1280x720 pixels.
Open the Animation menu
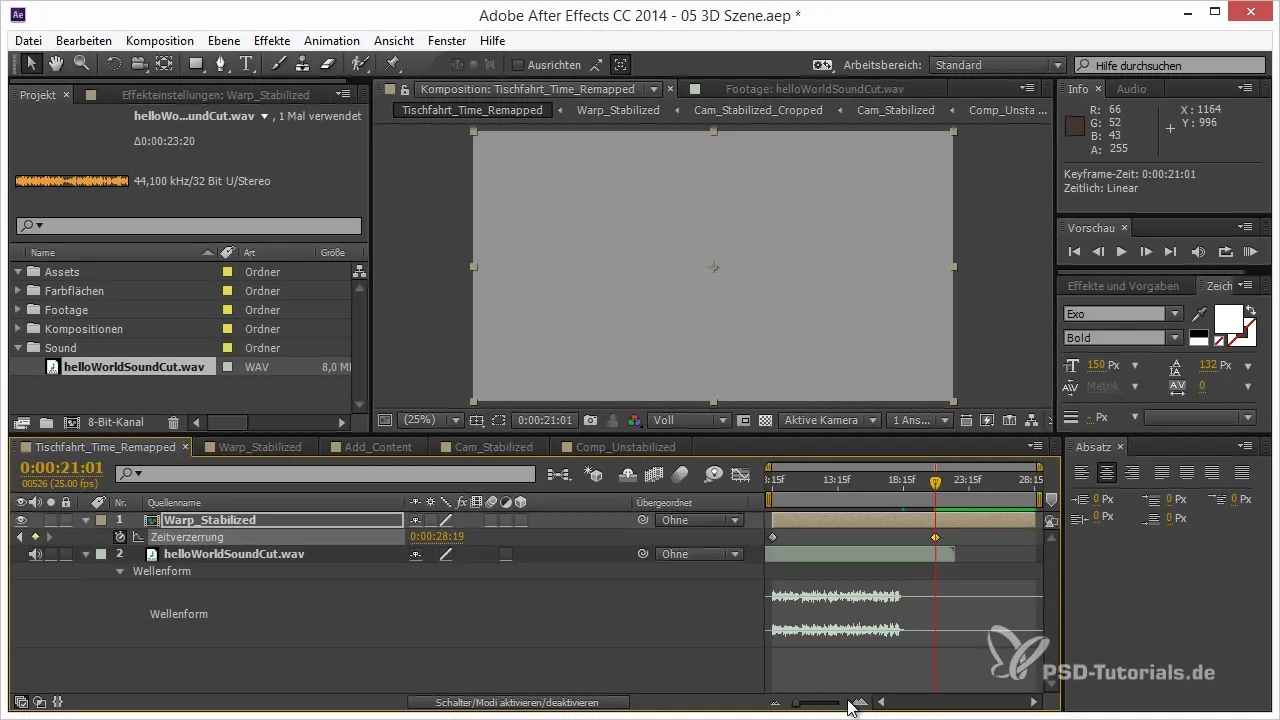point(332,41)
